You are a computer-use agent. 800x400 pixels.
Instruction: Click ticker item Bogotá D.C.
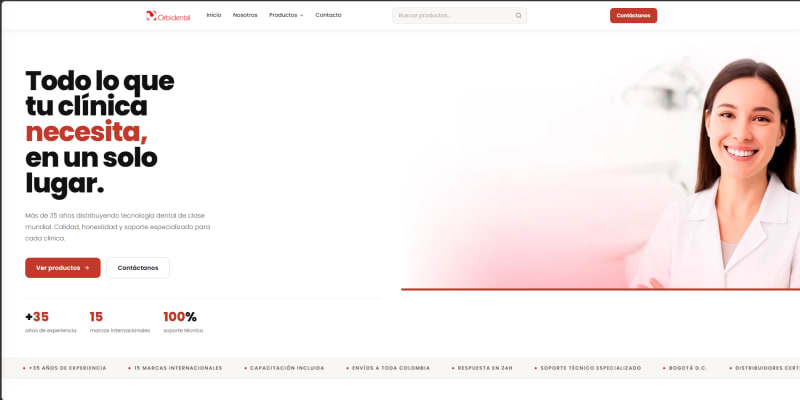tap(685, 368)
